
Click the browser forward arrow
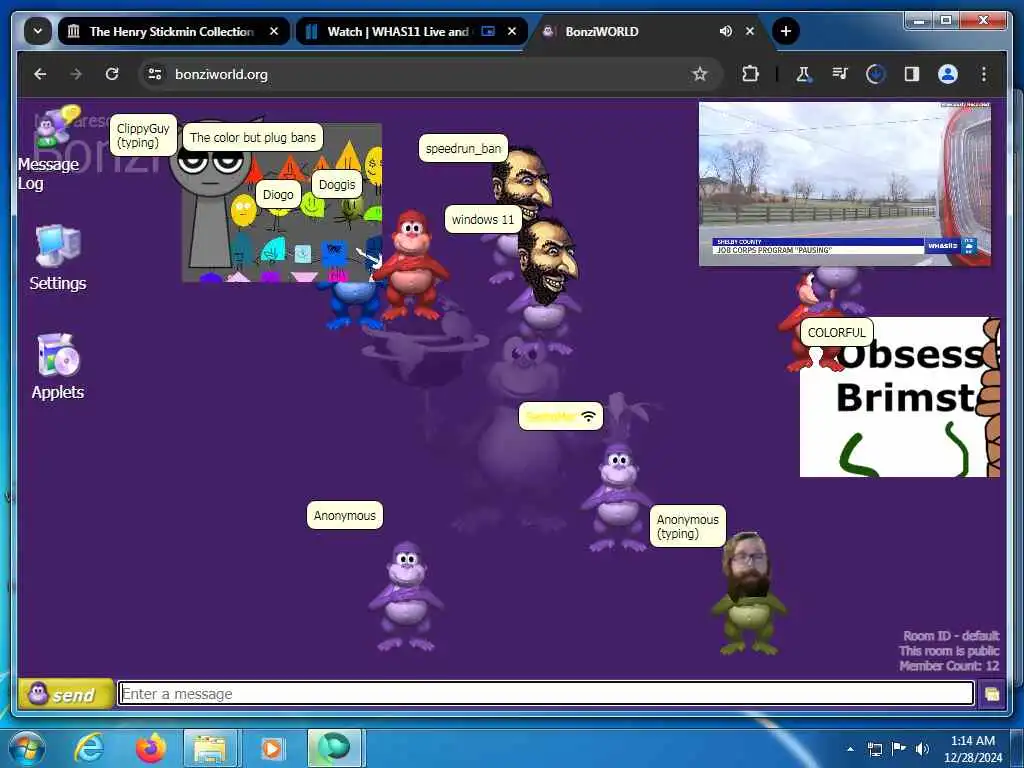[x=76, y=74]
